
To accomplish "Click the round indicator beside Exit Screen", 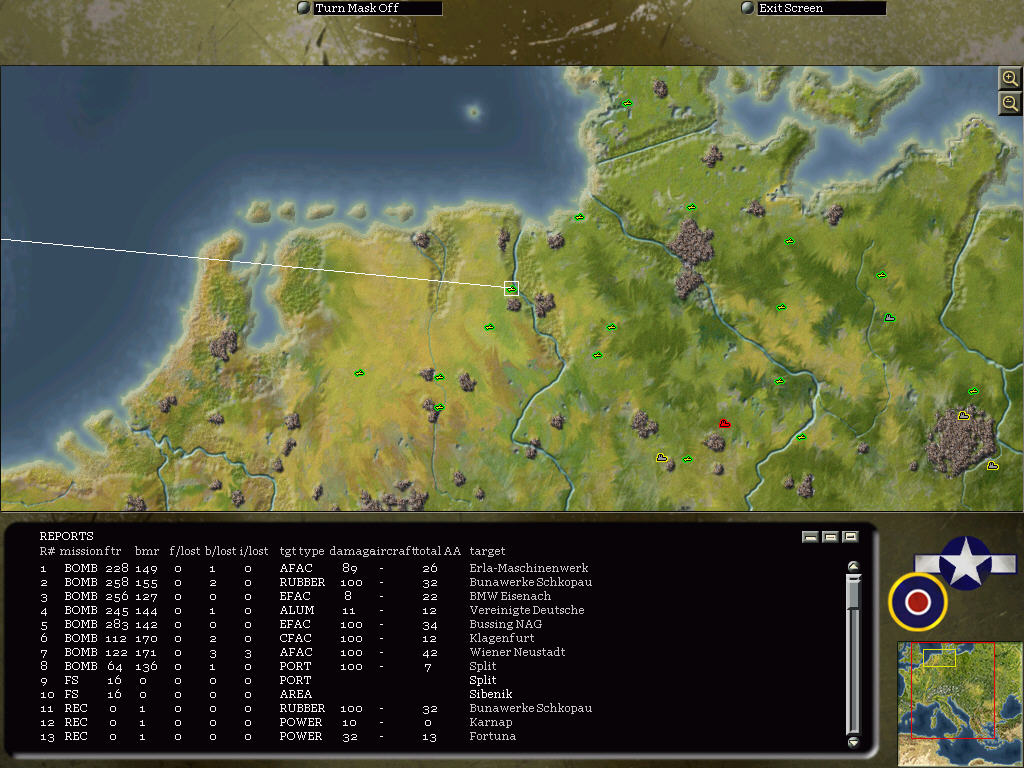I will [746, 8].
